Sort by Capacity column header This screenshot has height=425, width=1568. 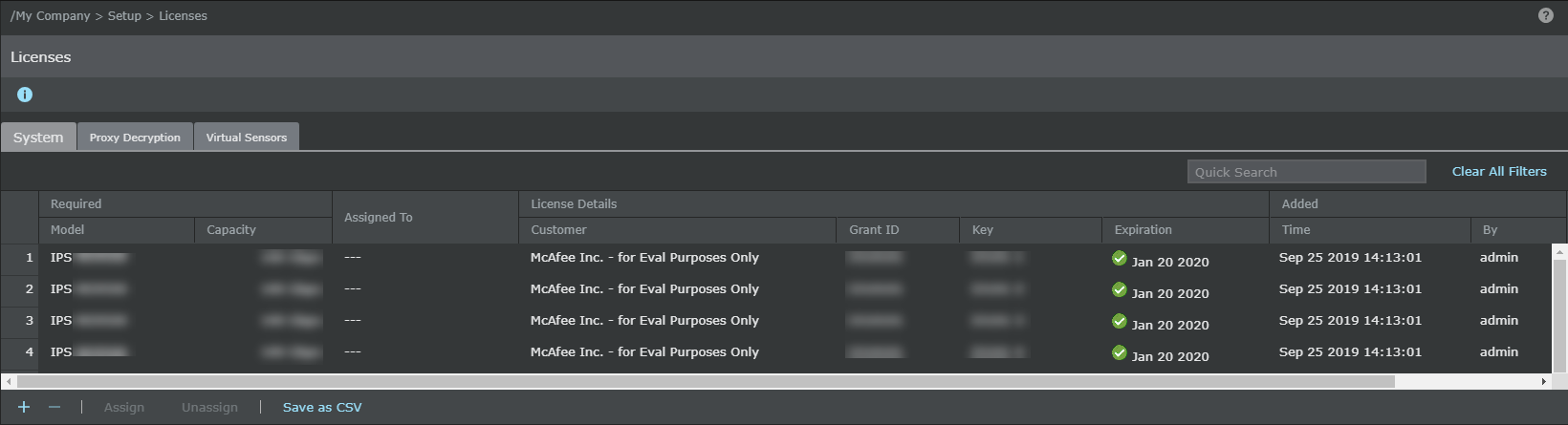pos(263,229)
